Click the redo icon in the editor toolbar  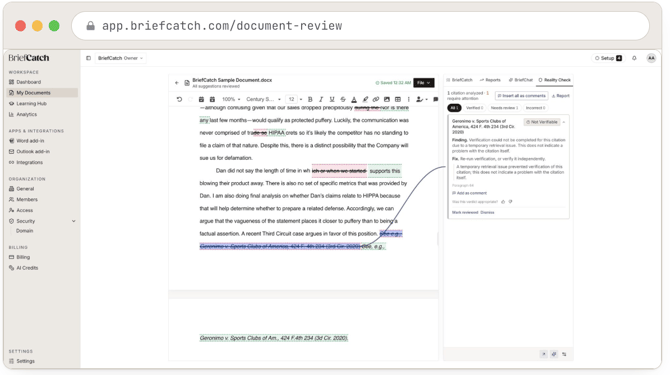[190, 99]
